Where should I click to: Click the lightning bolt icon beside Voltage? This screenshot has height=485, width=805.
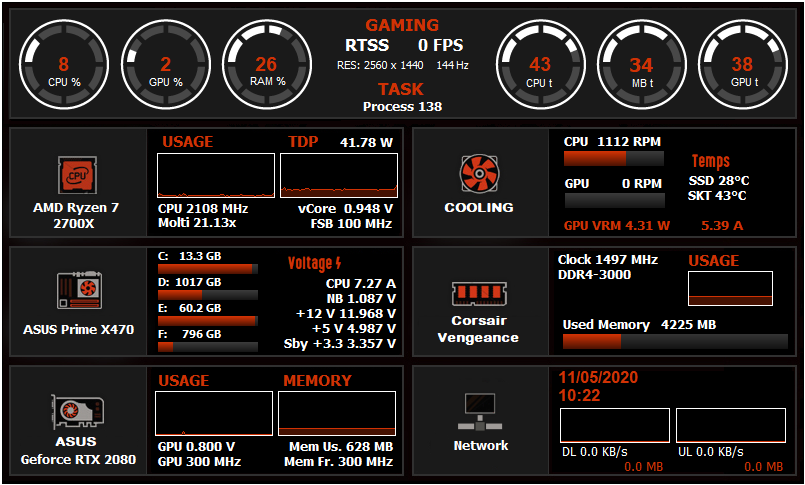point(338,263)
